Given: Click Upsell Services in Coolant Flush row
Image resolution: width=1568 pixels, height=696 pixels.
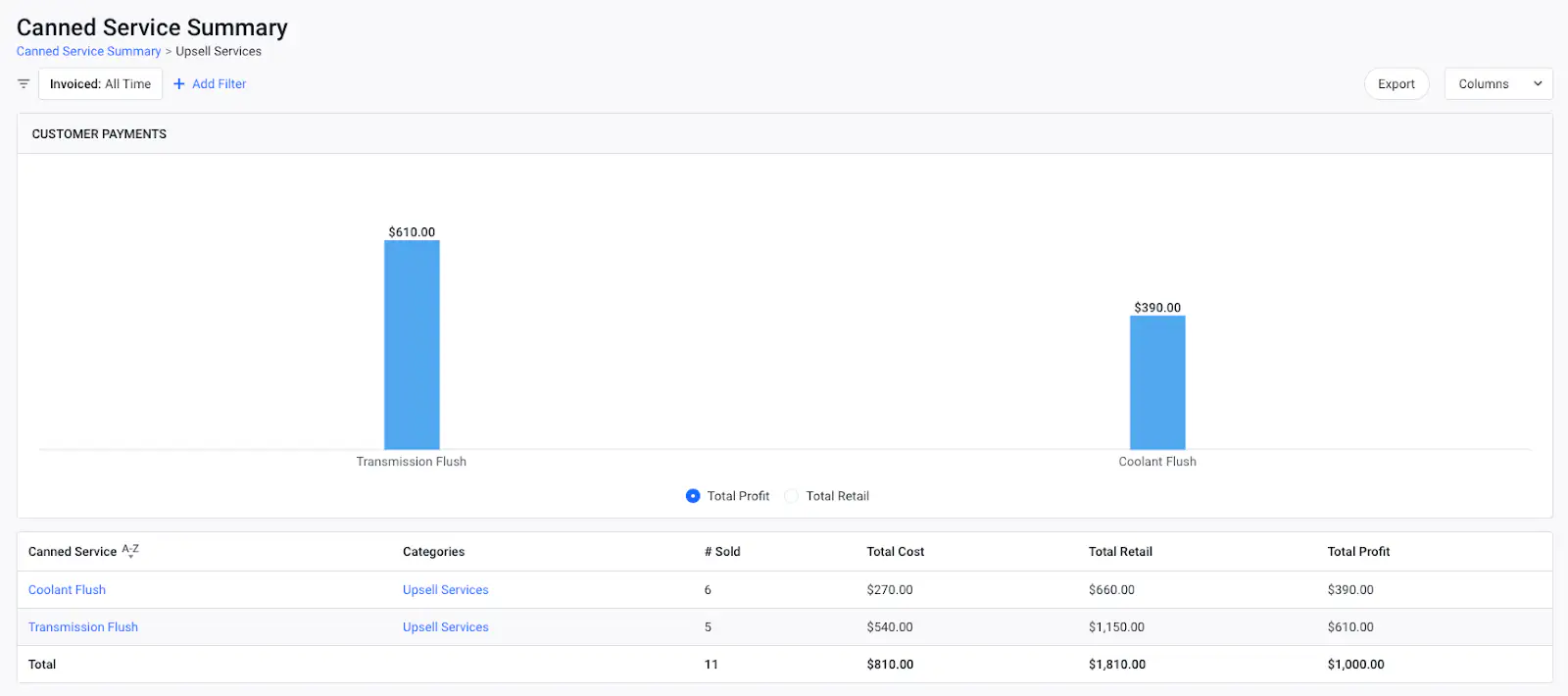Looking at the screenshot, I should coord(445,590).
